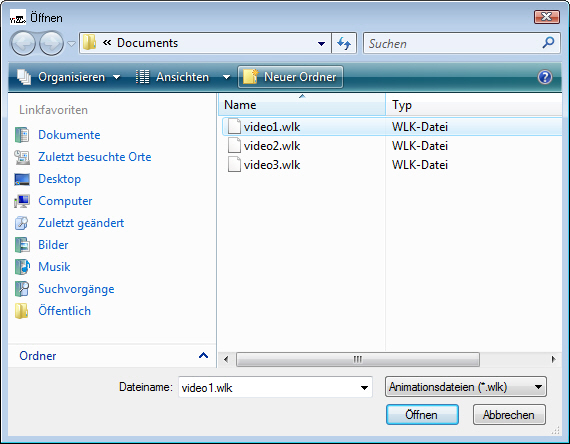The height and width of the screenshot is (444, 570).
Task: Sort by the Typ column header
Action: coord(473,105)
